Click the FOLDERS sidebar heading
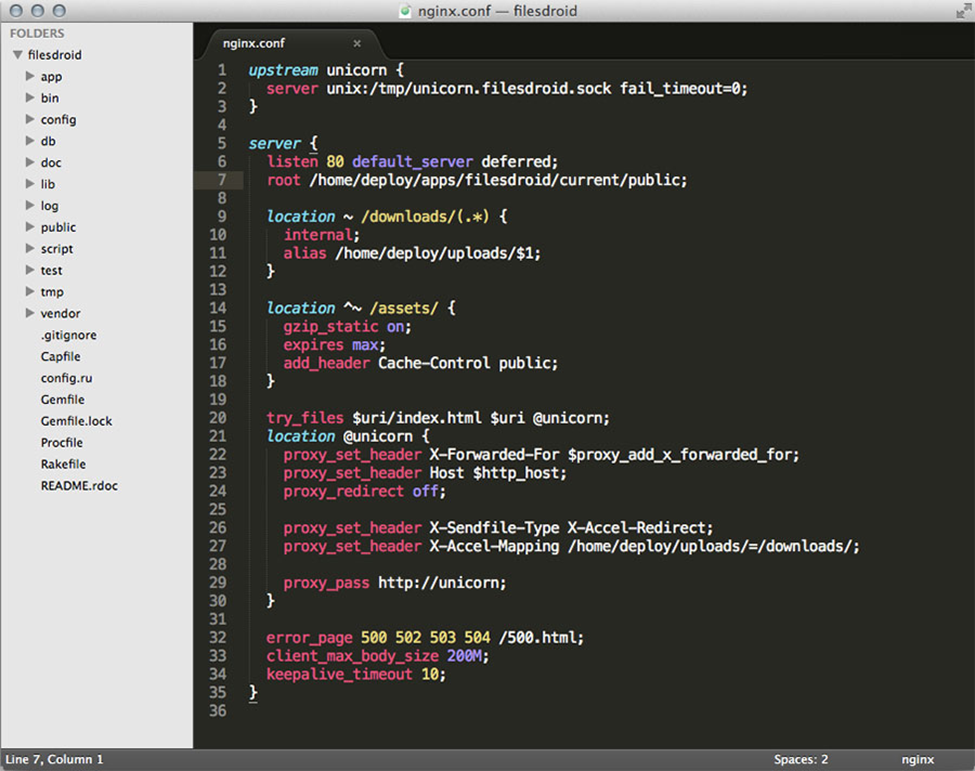The image size is (975, 771). click(37, 33)
